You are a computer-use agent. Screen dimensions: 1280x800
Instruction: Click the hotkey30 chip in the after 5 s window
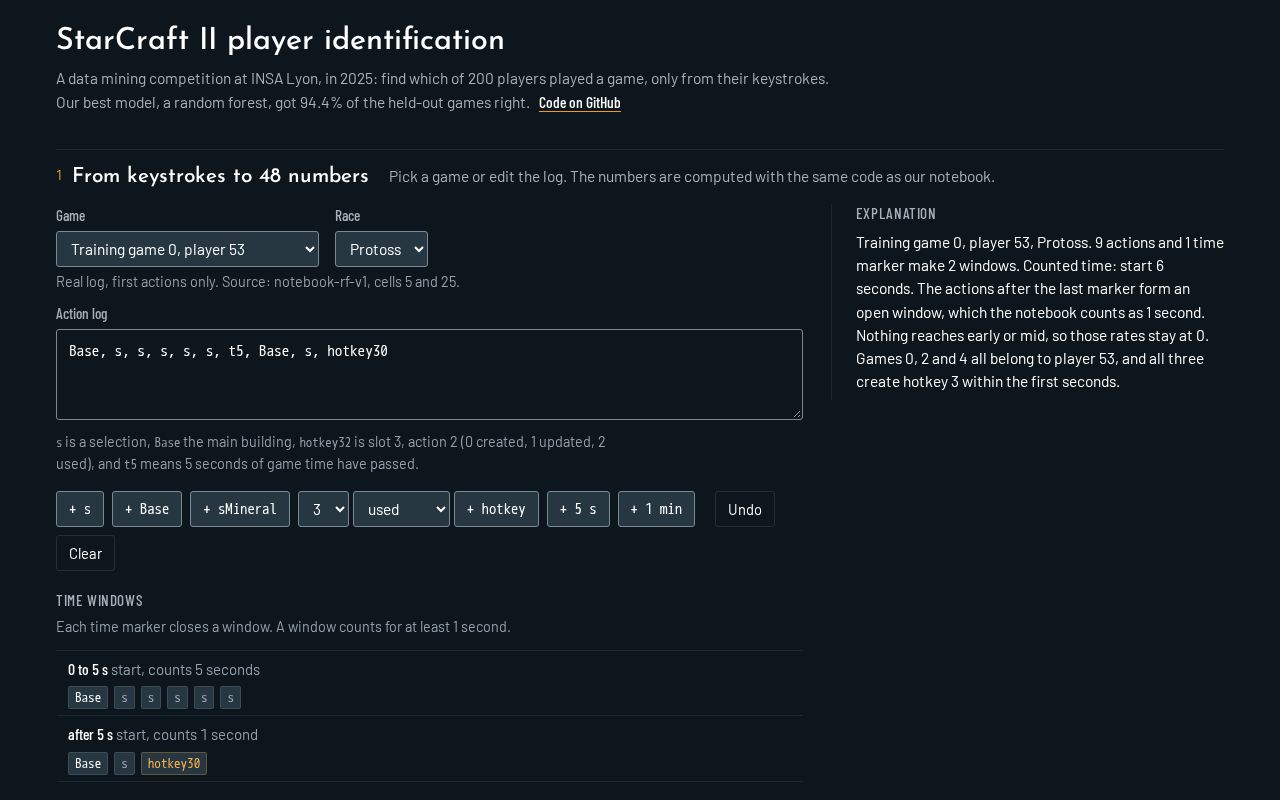174,763
